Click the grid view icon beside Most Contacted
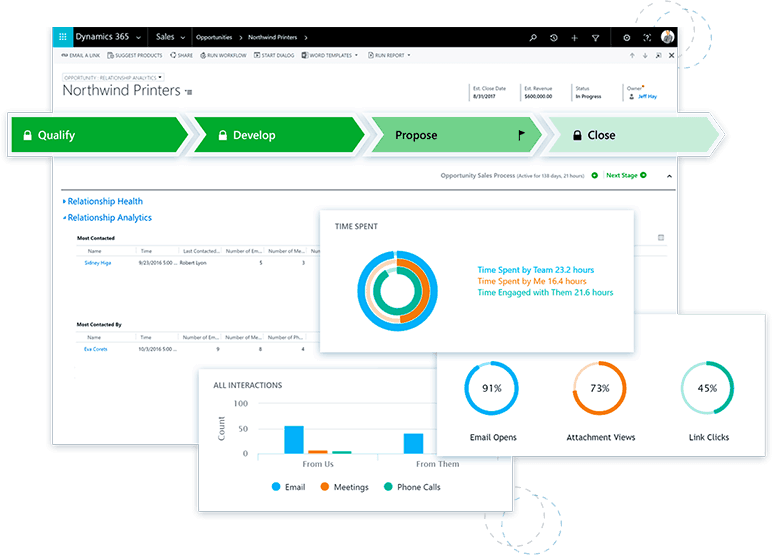Screen dimensions: 773x555 tap(661, 238)
